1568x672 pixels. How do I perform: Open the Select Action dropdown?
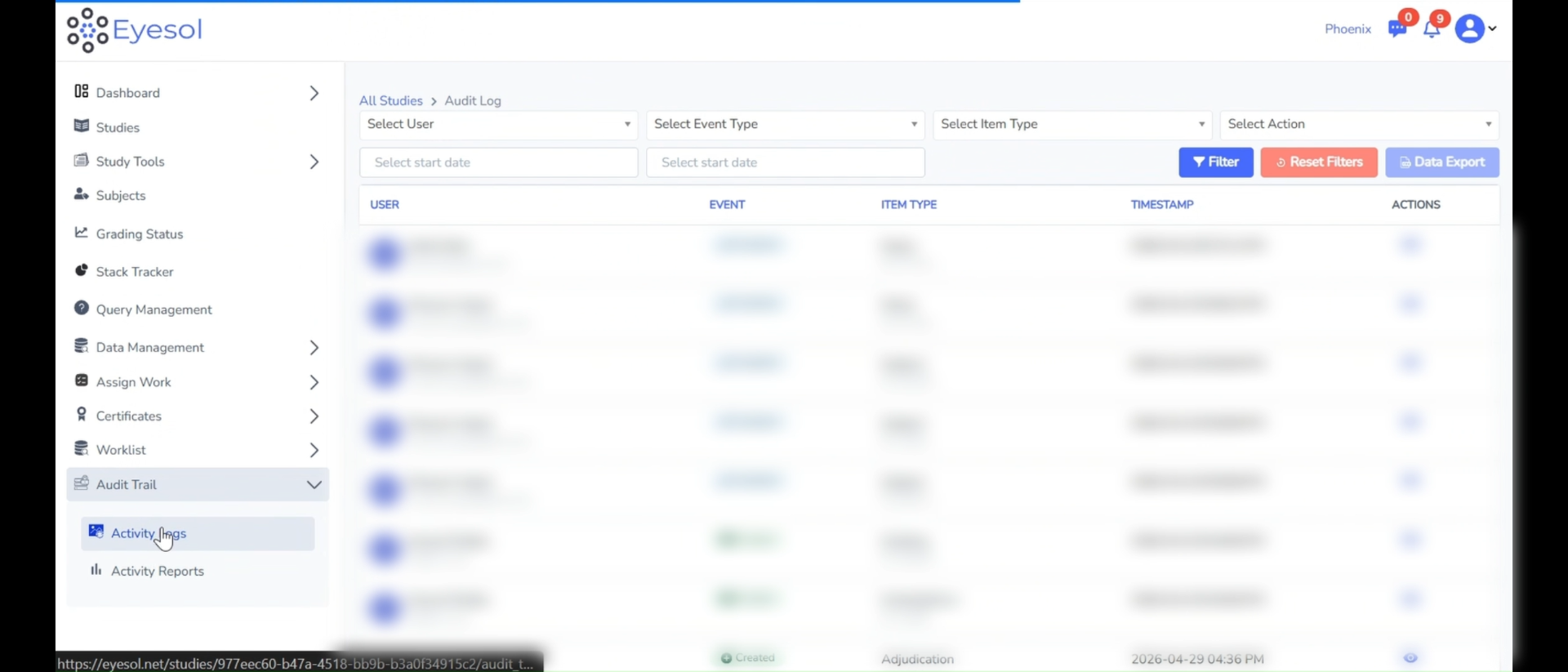coord(1359,124)
